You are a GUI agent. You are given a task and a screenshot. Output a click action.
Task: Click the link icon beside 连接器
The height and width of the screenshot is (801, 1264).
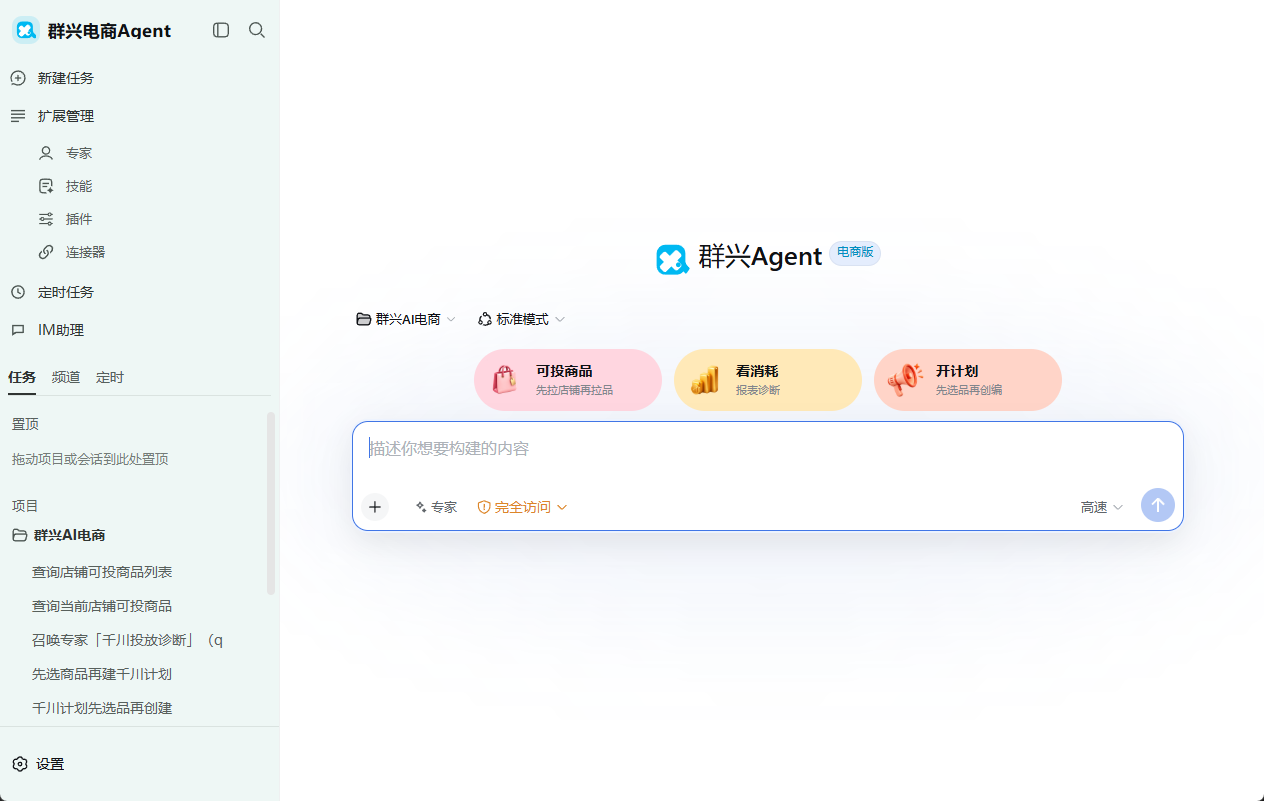coord(46,252)
